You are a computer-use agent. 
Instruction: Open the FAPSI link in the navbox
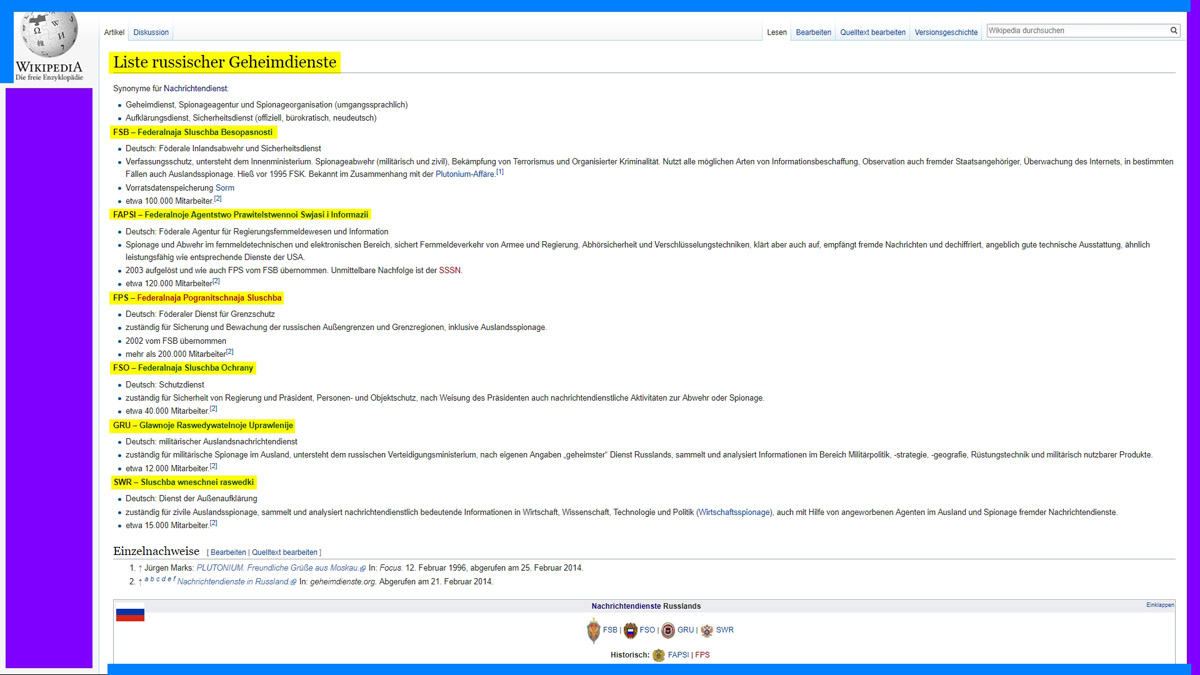click(678, 656)
